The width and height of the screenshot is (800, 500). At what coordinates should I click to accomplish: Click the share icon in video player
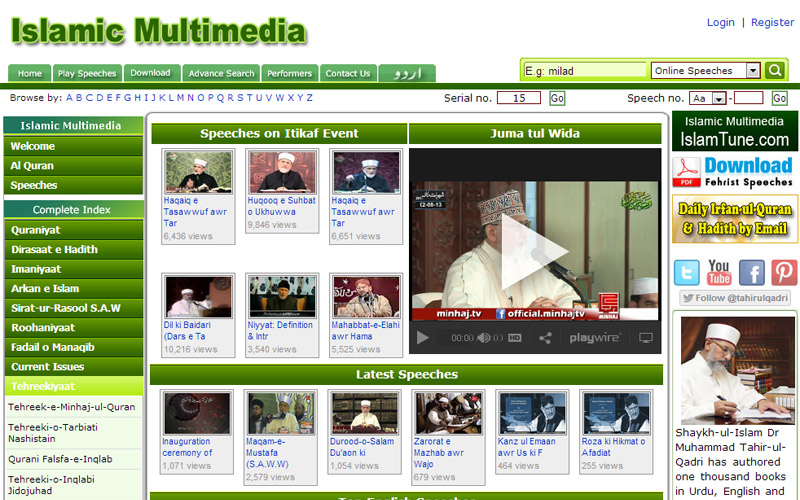[x=546, y=338]
